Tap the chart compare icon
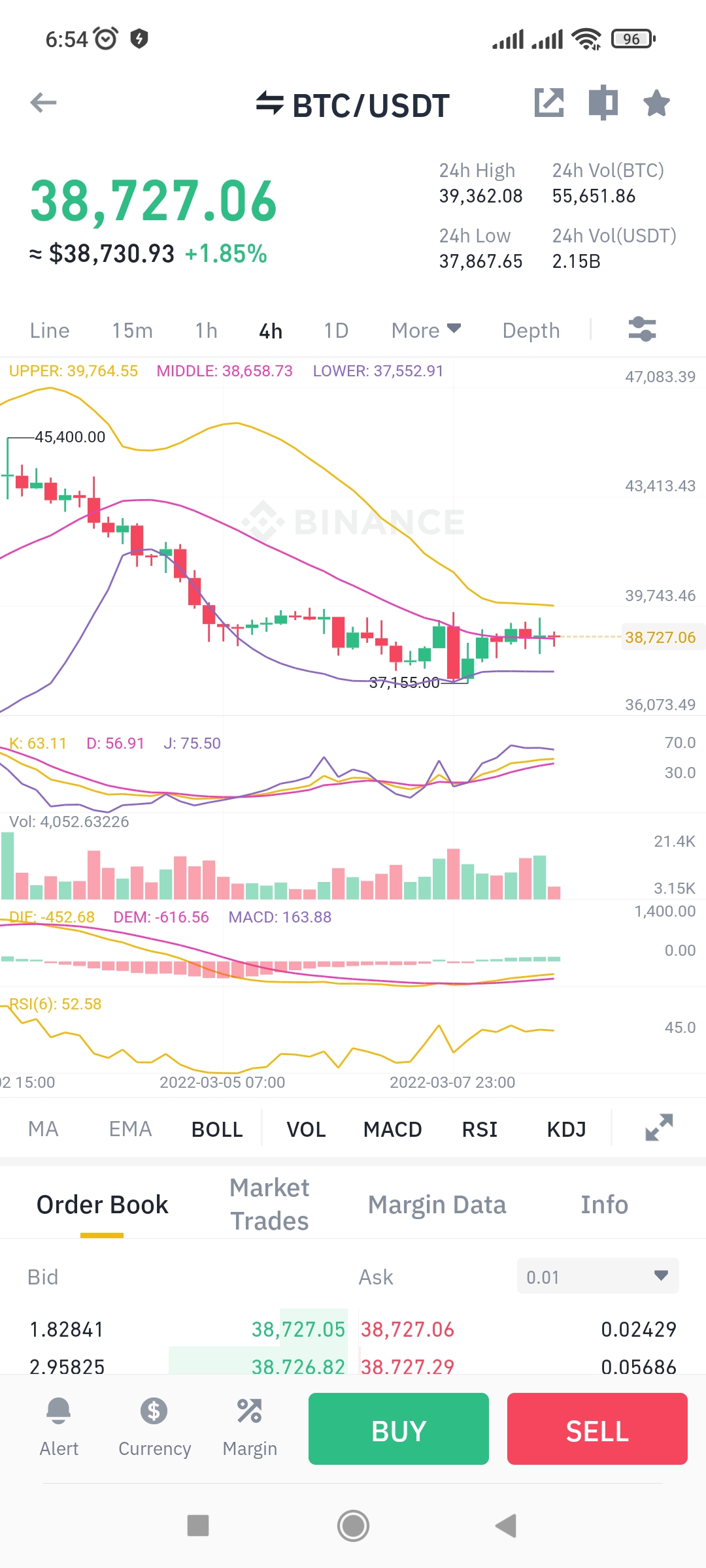The height and width of the screenshot is (1568, 706). click(603, 103)
